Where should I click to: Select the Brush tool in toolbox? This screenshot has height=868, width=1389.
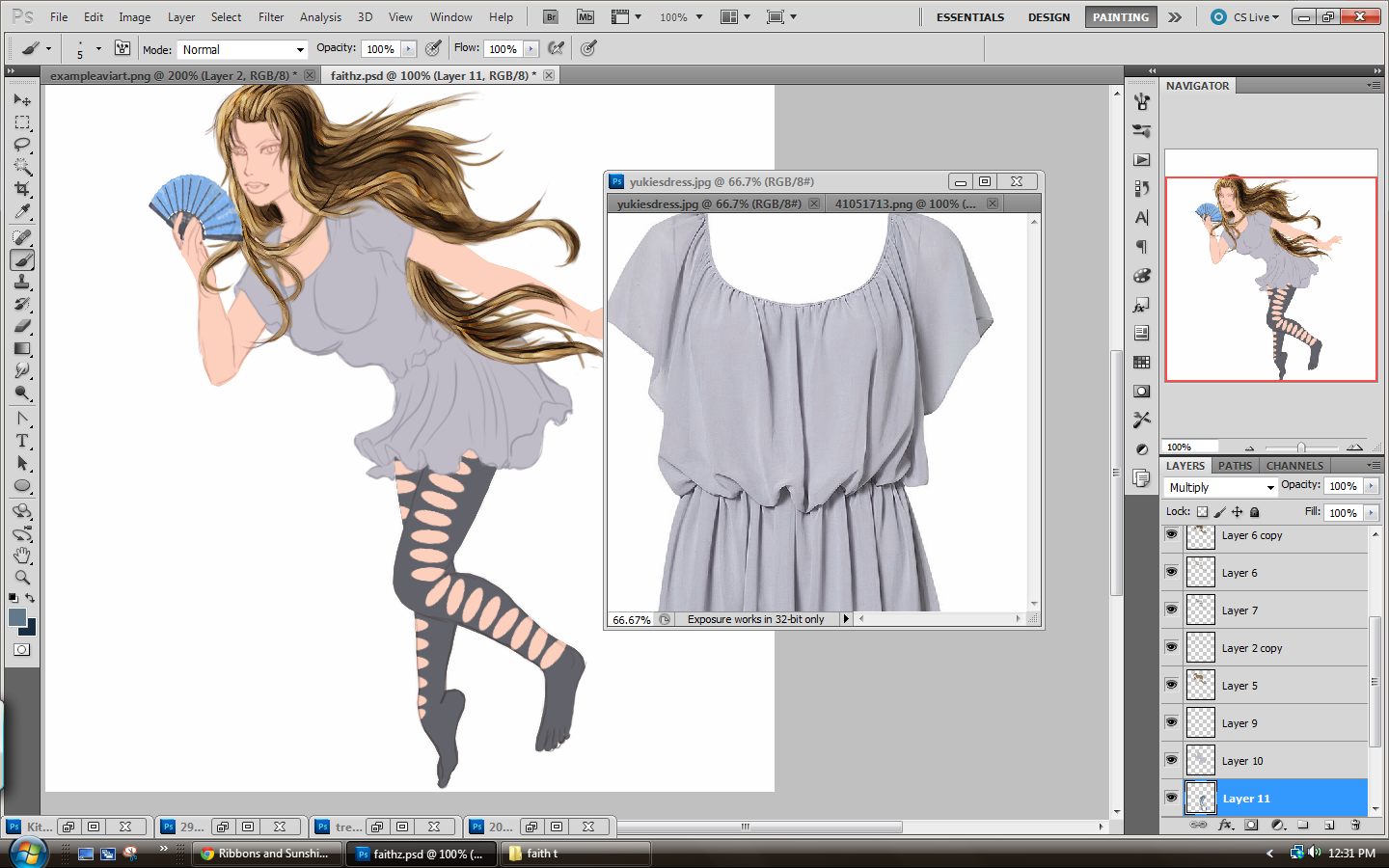point(22,259)
